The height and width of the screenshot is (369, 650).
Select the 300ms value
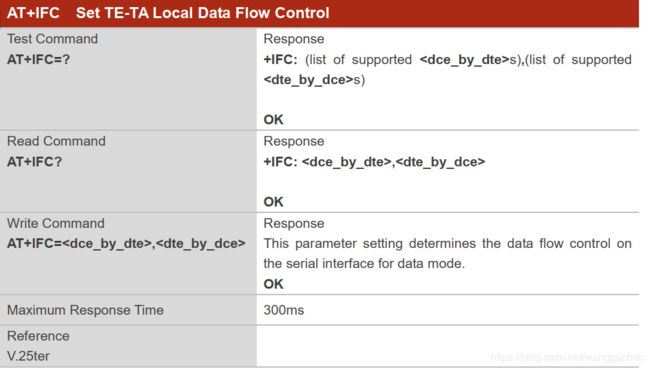pyautogui.click(x=284, y=310)
